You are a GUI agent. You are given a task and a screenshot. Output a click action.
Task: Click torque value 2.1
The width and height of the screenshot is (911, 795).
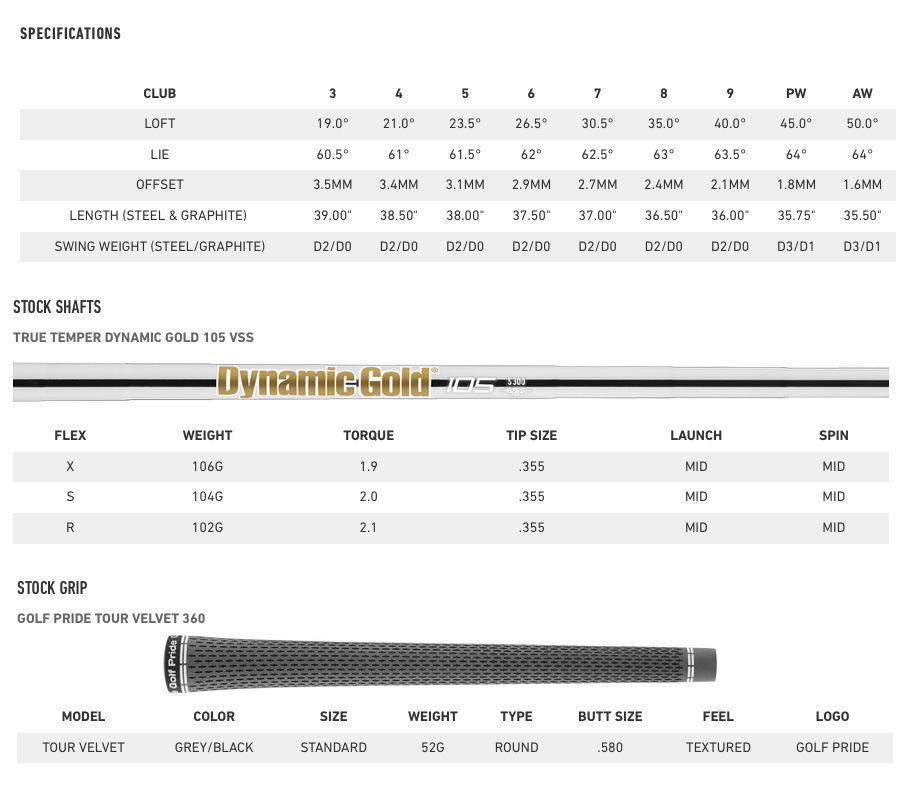click(x=368, y=528)
